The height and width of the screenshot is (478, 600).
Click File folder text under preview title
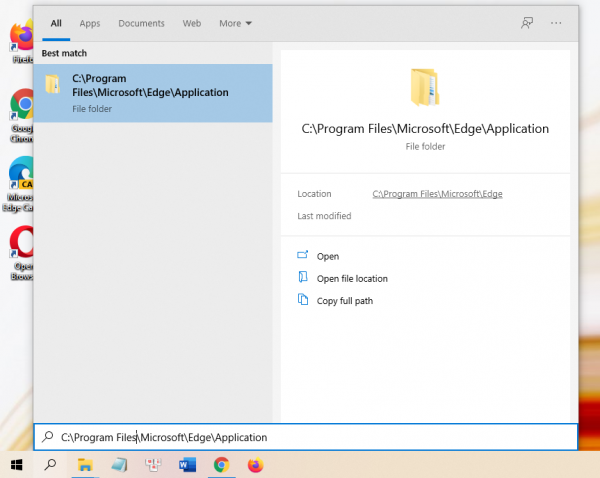coord(425,147)
